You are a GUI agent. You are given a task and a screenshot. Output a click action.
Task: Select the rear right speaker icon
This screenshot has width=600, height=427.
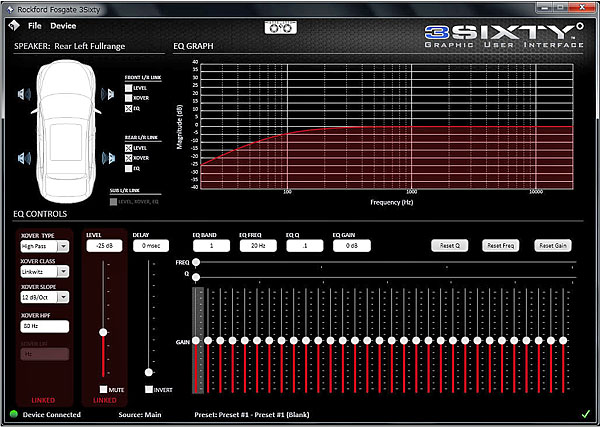pos(108,158)
